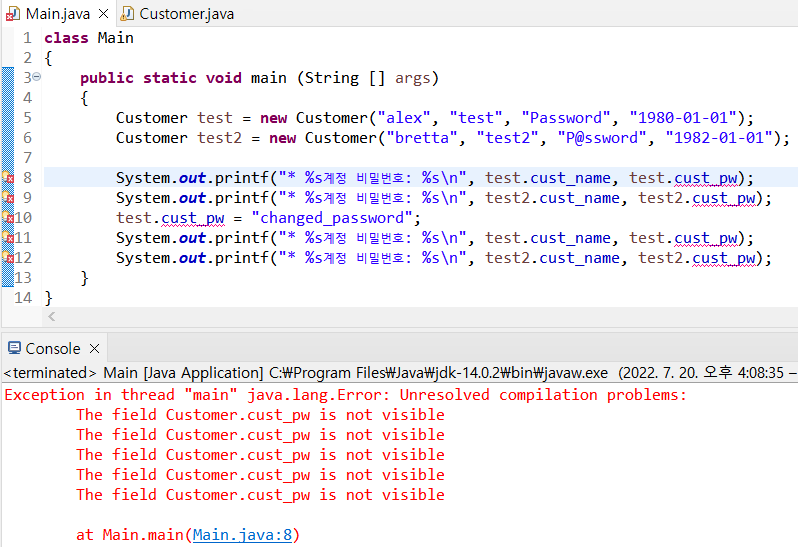Click the underlined cust_pw on line 8
798x547 pixels.
[706, 178]
